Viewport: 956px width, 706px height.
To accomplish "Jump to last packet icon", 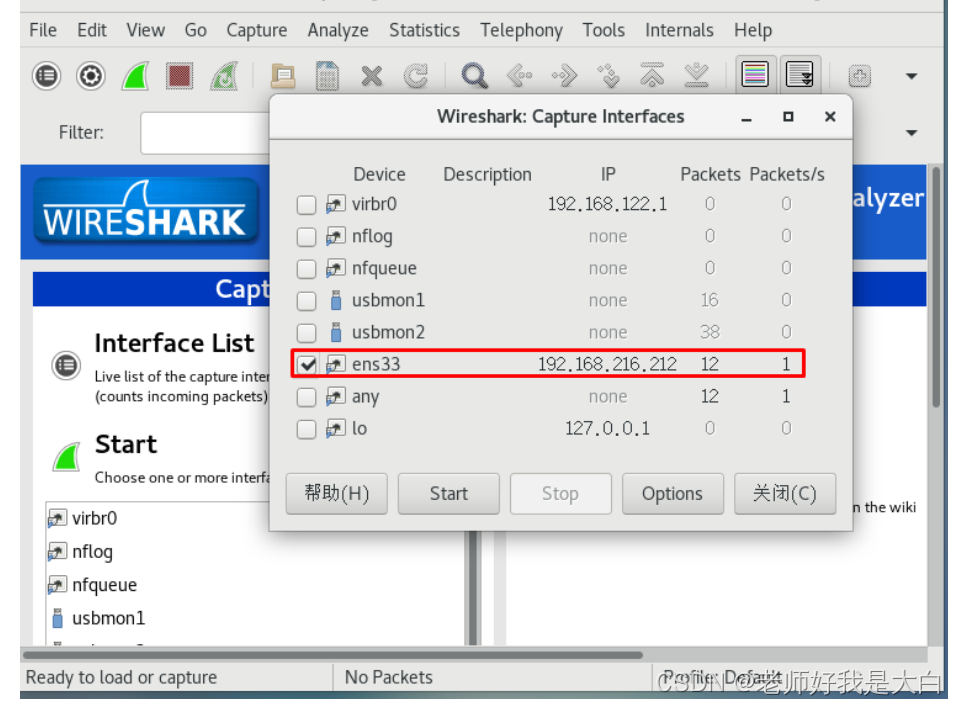I will click(696, 76).
